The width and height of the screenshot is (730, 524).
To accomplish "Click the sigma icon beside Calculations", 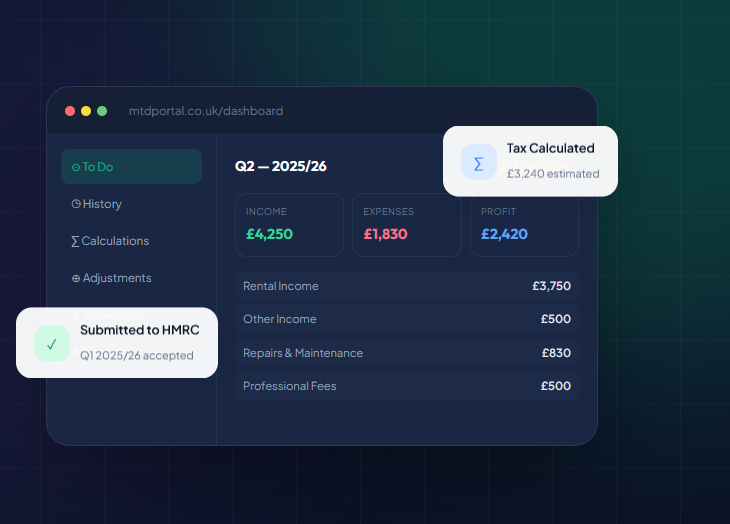I will click(x=75, y=241).
